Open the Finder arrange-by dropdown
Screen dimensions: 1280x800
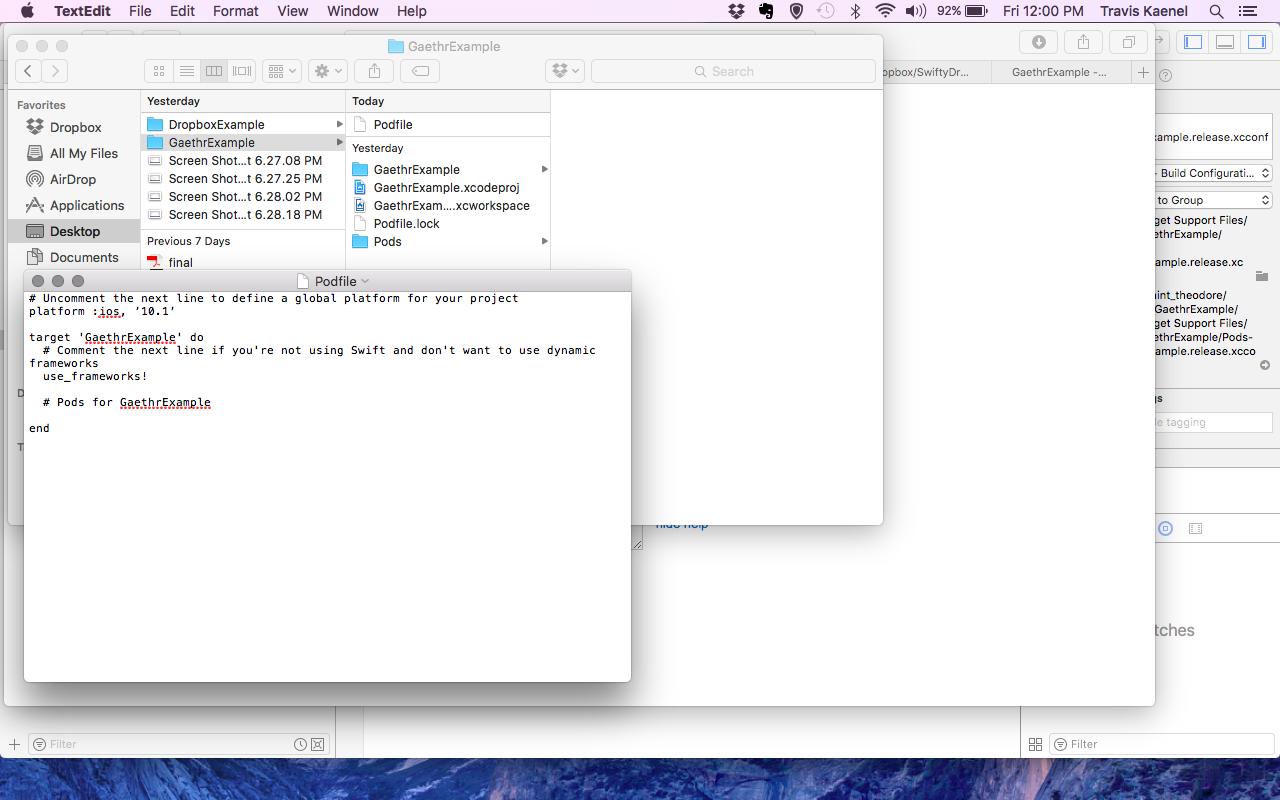(x=281, y=71)
